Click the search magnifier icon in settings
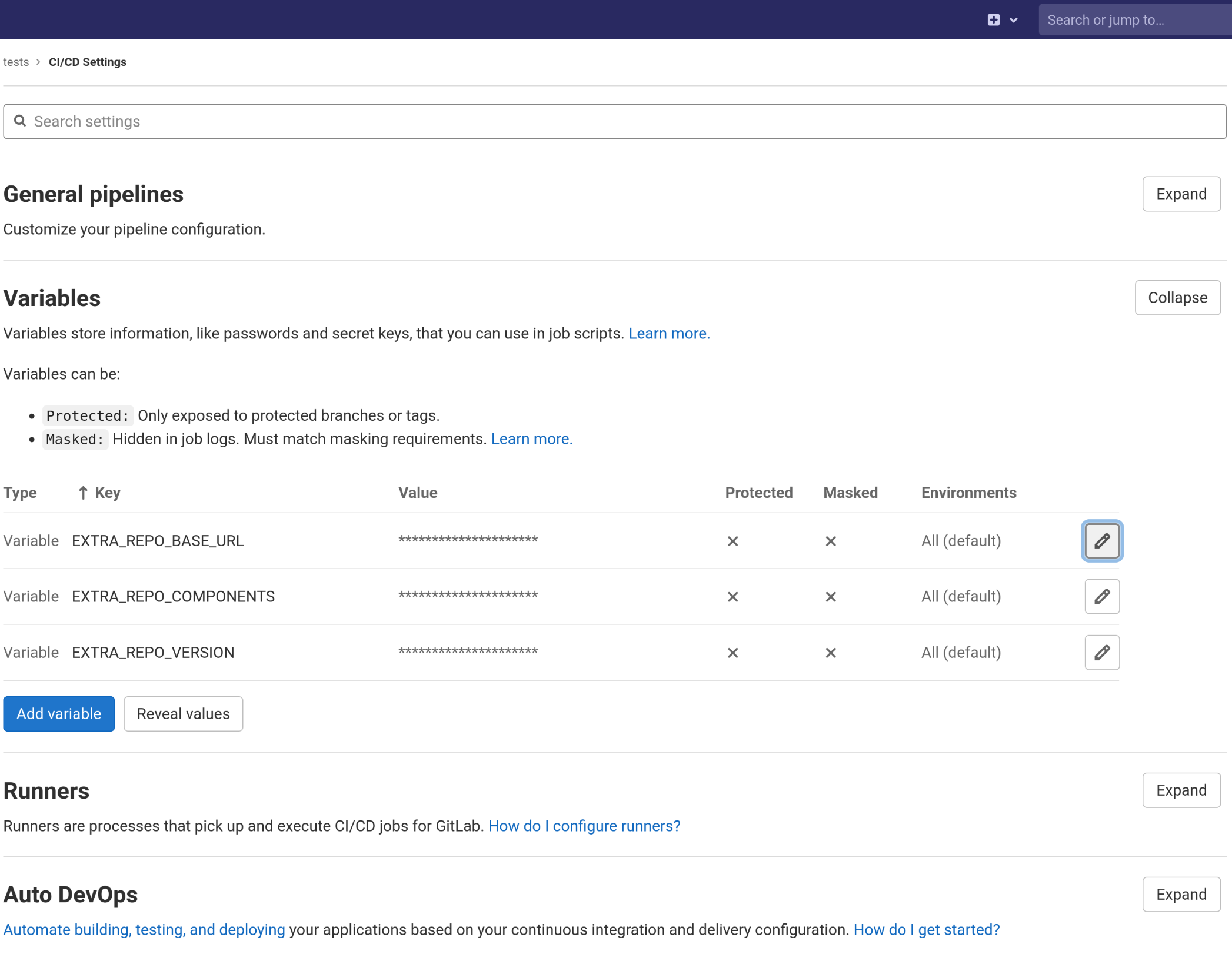 click(x=20, y=121)
